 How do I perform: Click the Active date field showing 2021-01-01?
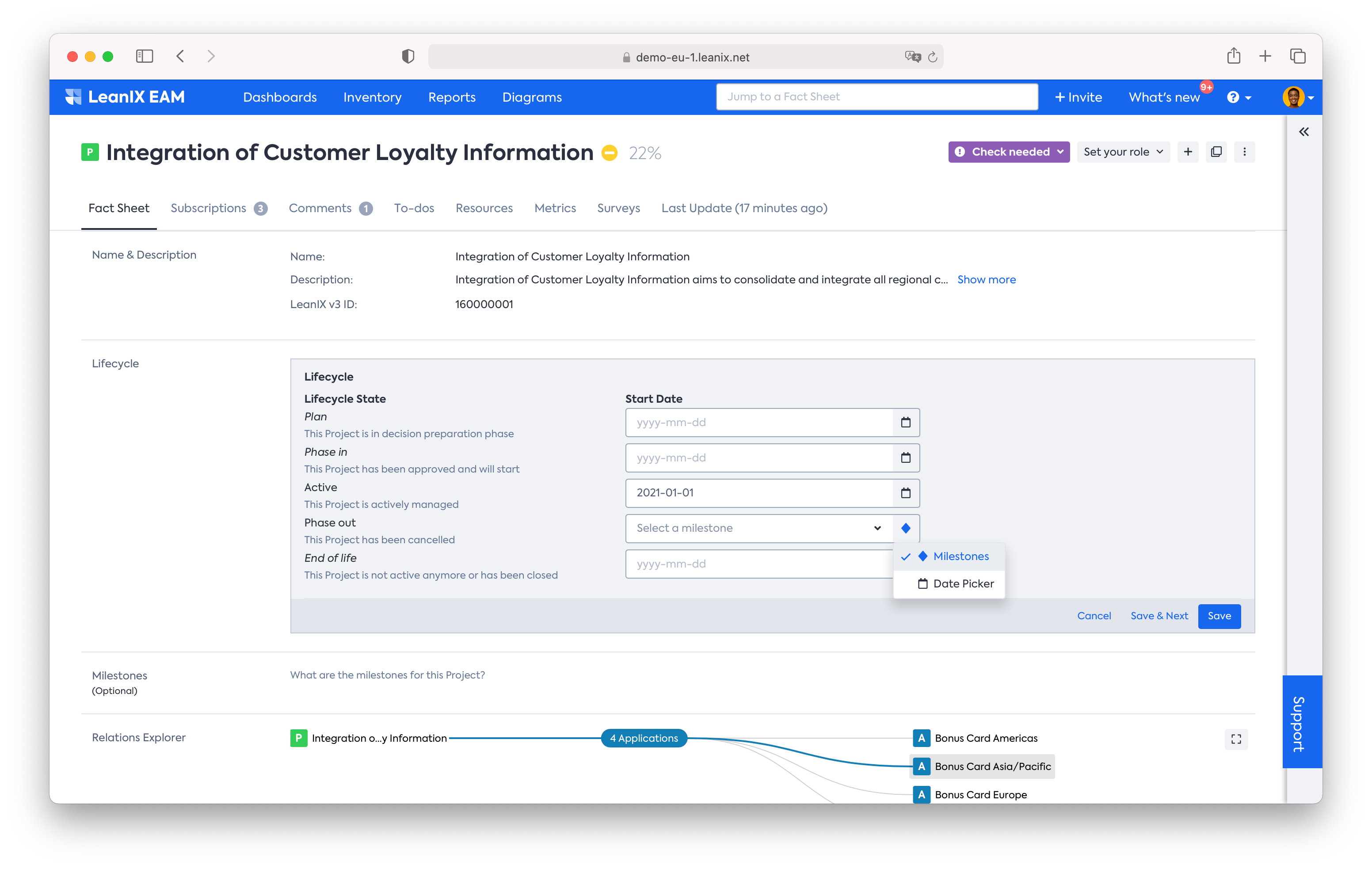click(759, 493)
